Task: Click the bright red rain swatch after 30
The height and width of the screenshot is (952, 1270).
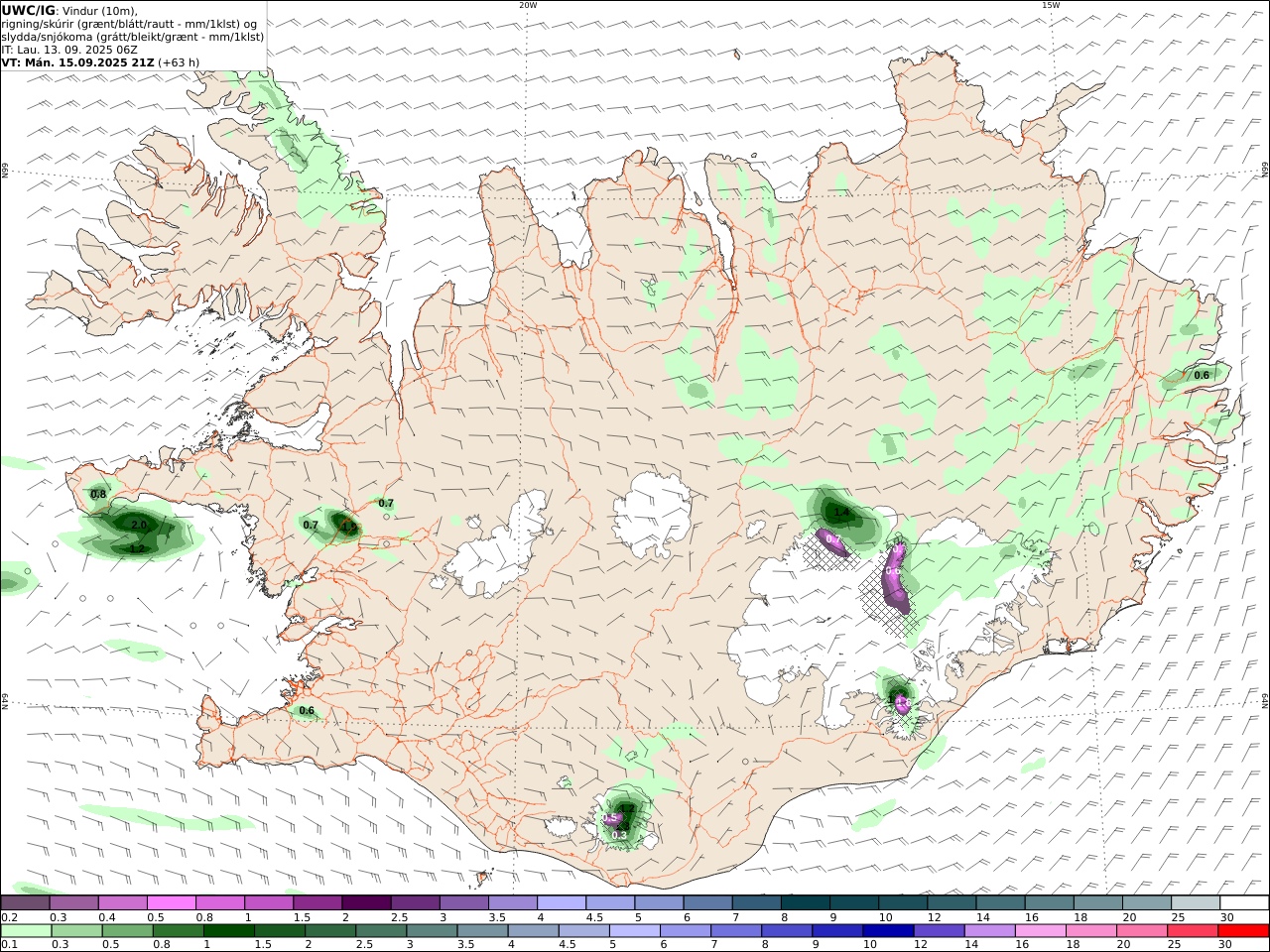Action: pyautogui.click(x=1243, y=931)
